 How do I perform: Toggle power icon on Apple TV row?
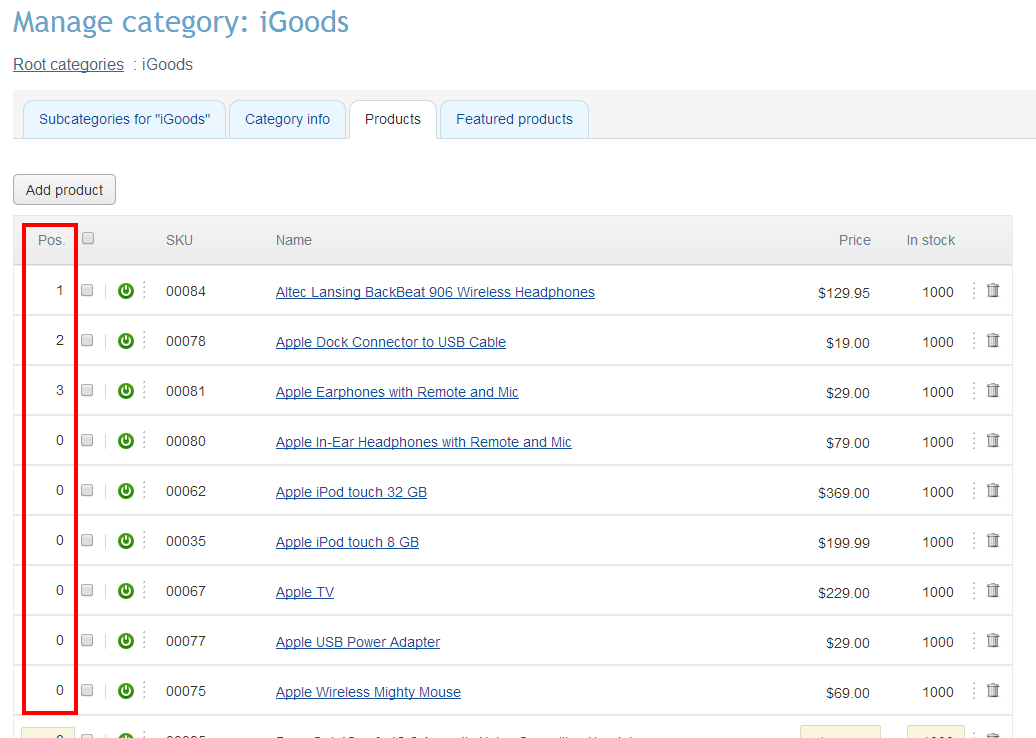point(126,591)
